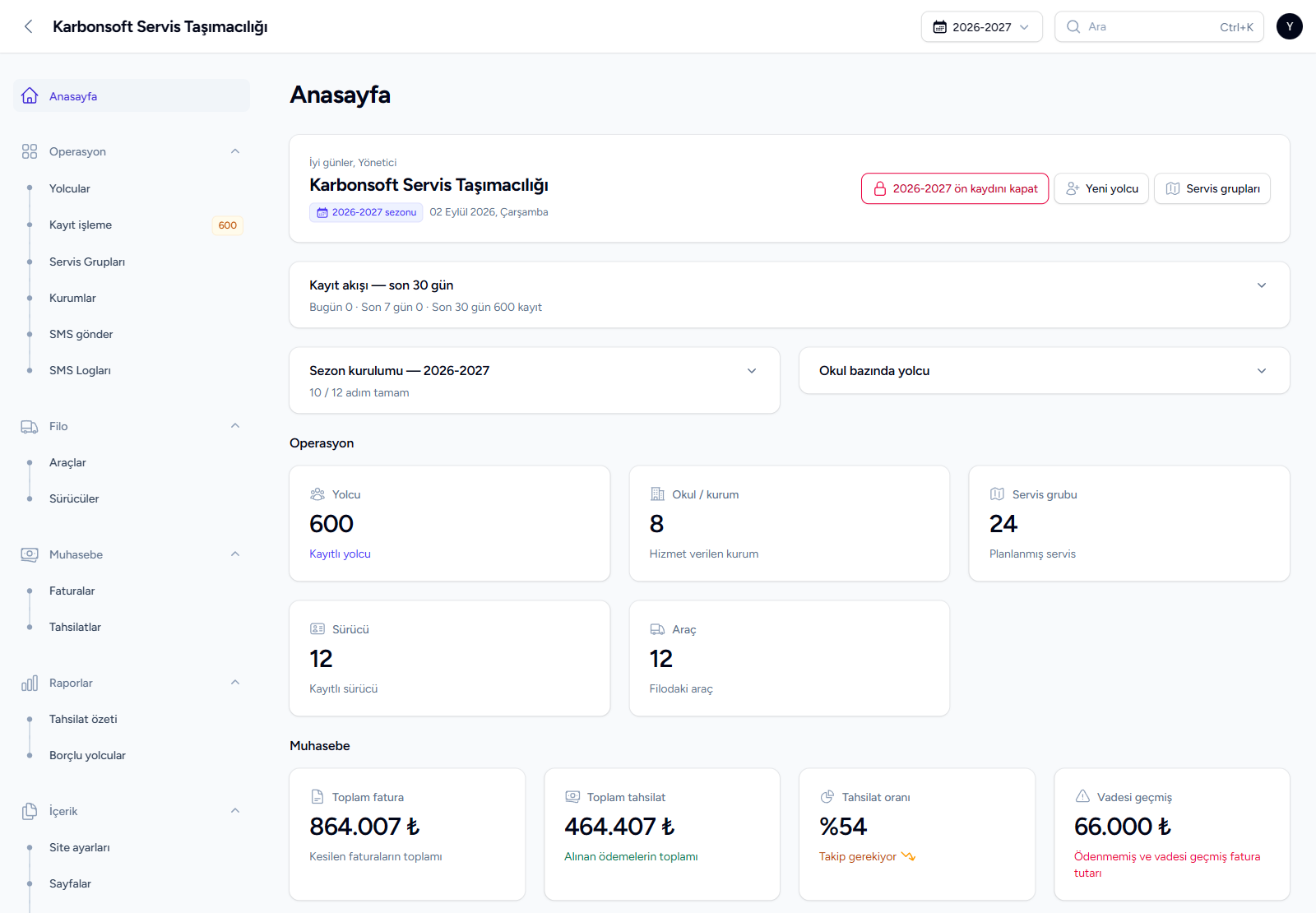Screen dimensions: 1316x913
Task: Click the 864.007 ₺ total invoice value
Action: 364,826
